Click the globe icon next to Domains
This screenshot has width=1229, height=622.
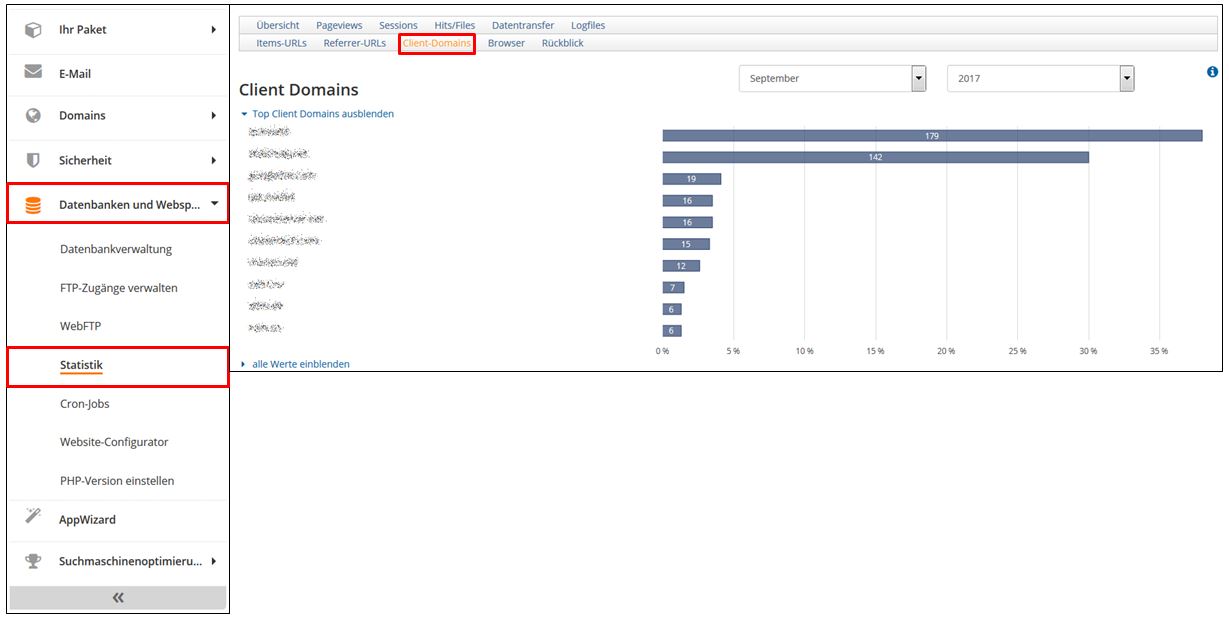click(x=33, y=115)
